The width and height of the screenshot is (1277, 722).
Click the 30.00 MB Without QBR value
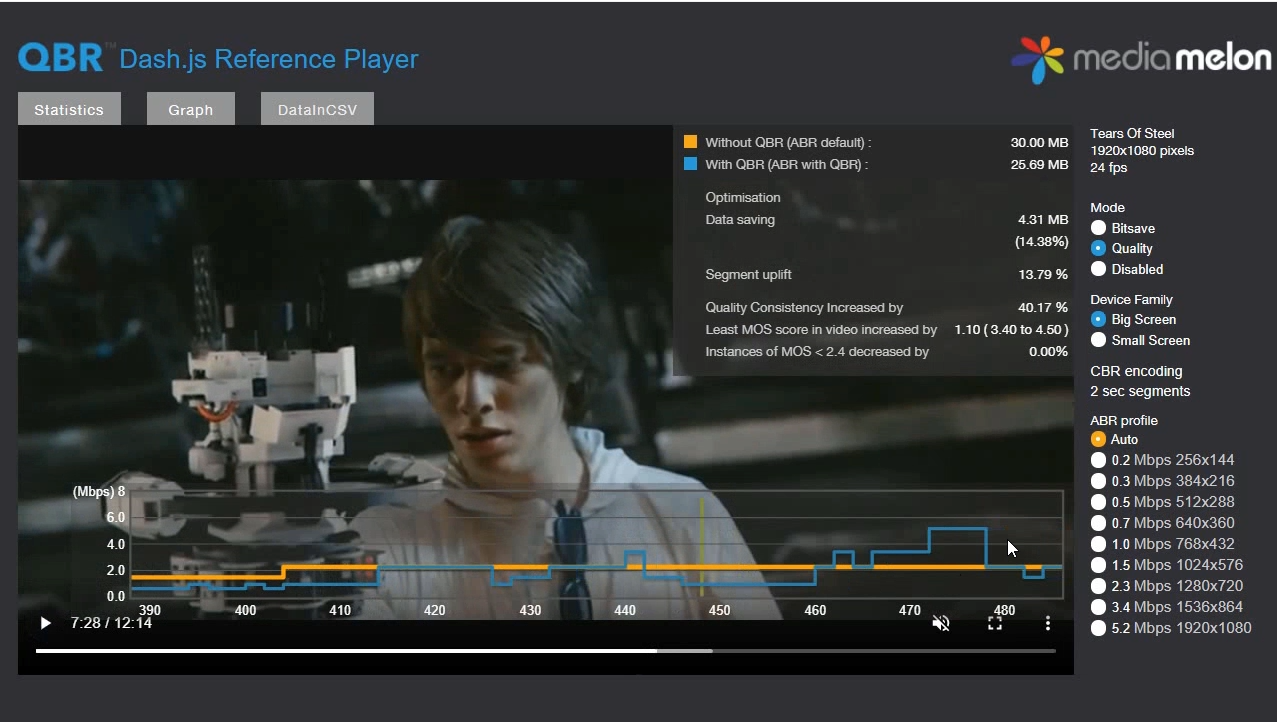point(1039,142)
